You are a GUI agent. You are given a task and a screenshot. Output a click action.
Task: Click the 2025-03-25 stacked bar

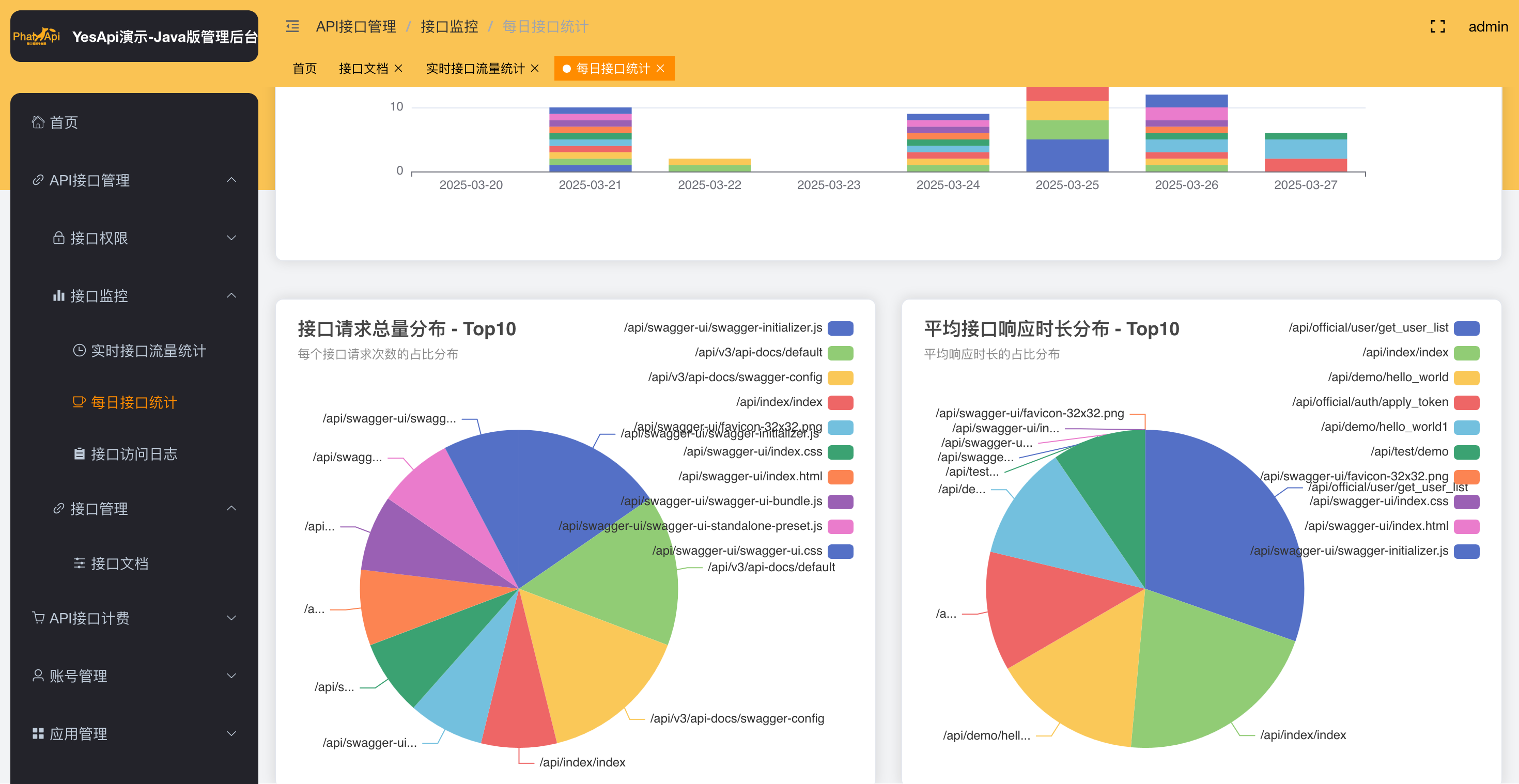(x=1067, y=130)
